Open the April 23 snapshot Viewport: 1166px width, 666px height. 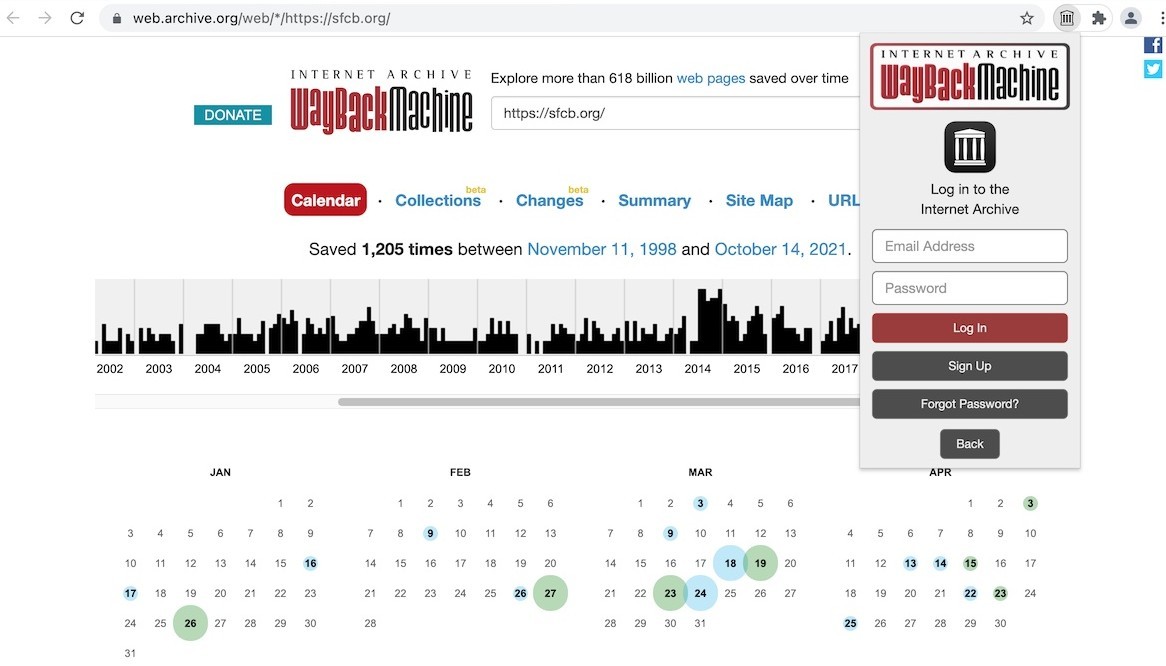point(1000,593)
